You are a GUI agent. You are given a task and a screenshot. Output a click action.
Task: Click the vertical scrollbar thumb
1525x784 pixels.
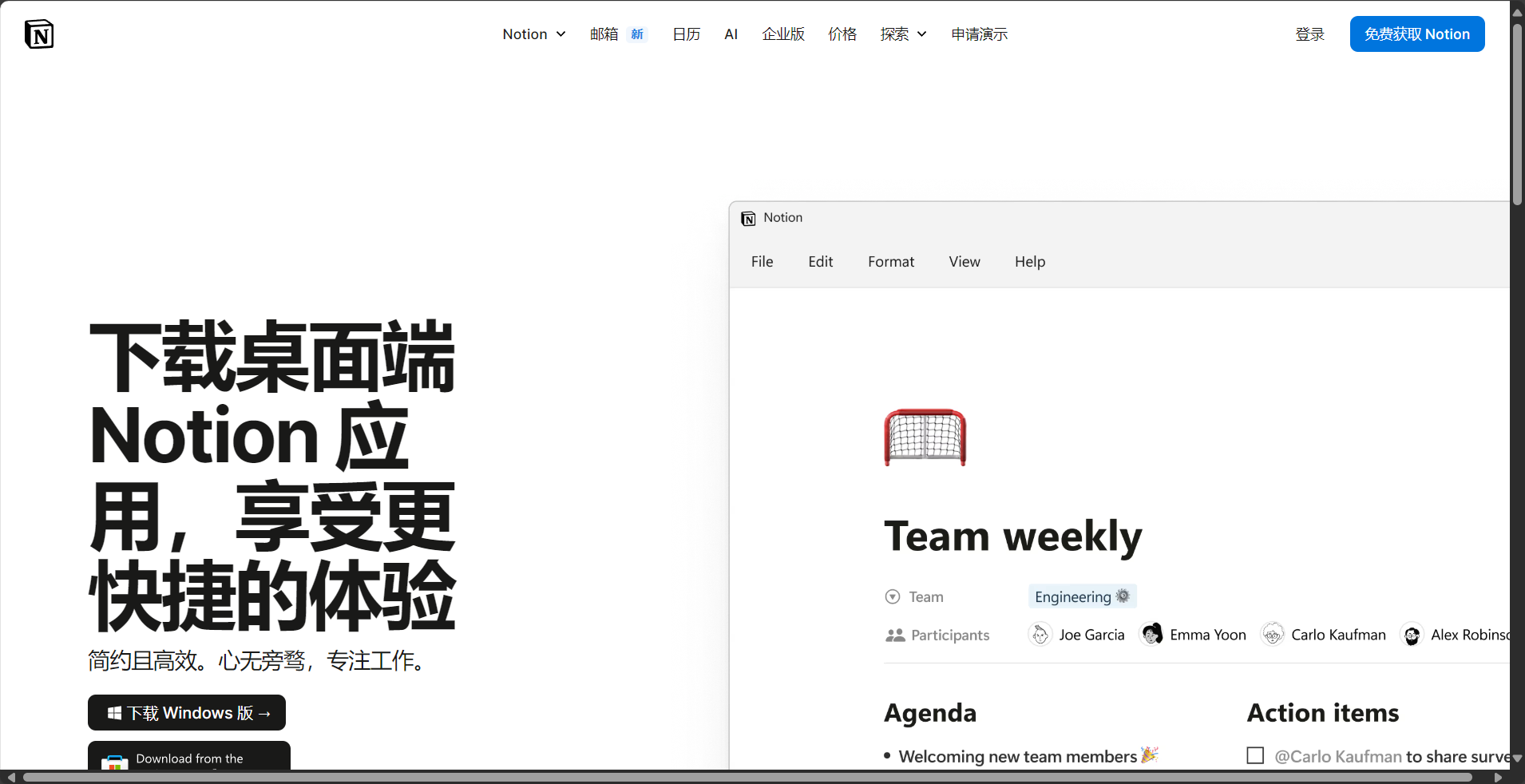click(1517, 113)
